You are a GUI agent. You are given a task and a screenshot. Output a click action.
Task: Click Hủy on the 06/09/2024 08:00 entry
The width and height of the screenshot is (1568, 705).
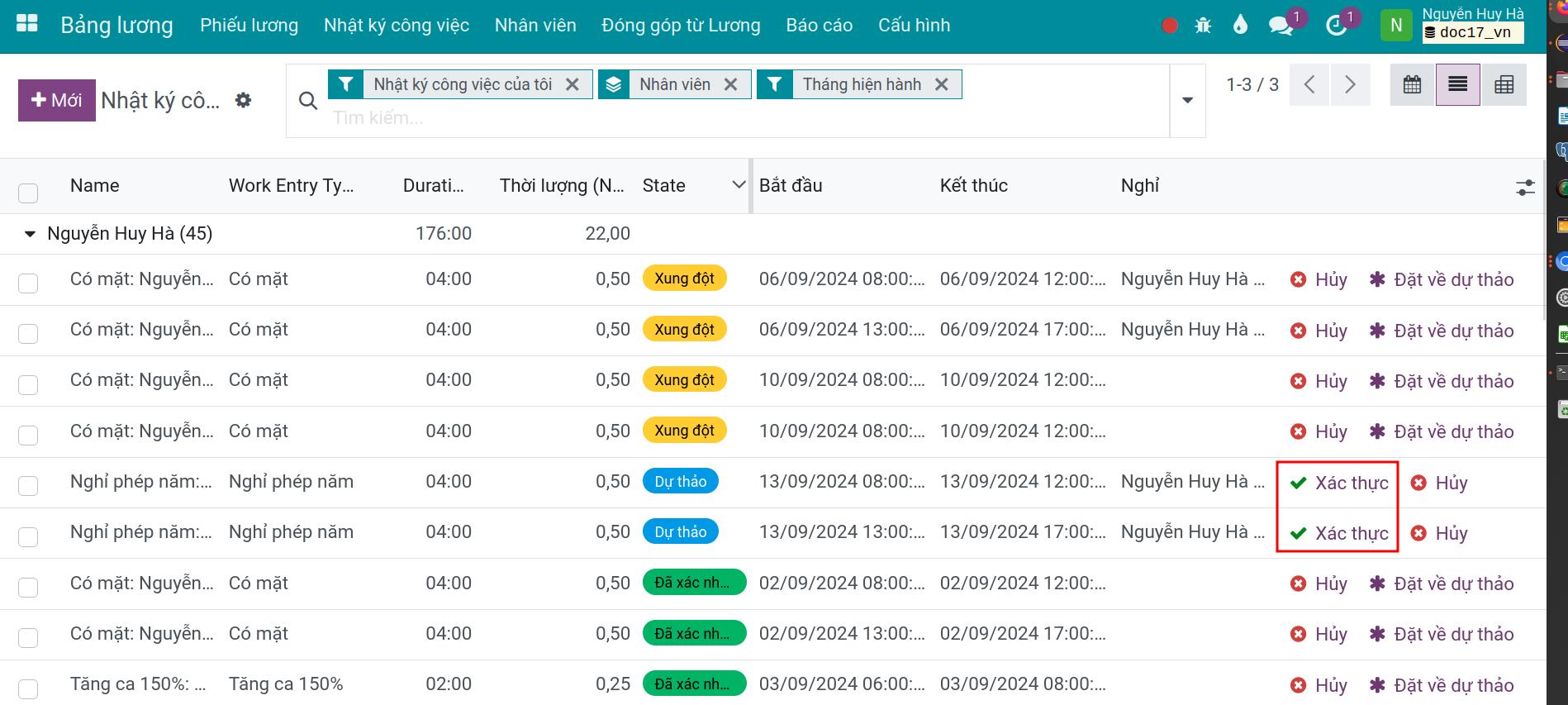1319,279
